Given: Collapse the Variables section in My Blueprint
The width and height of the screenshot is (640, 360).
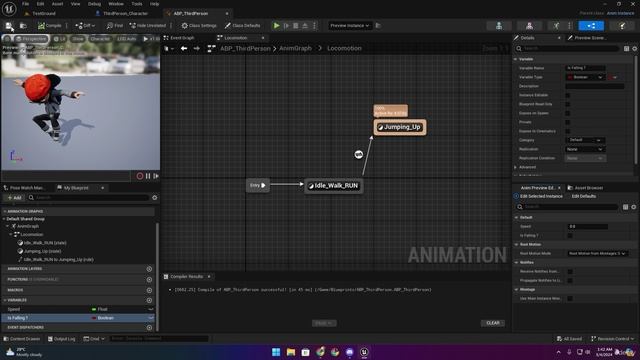Looking at the screenshot, I should pos(5,300).
